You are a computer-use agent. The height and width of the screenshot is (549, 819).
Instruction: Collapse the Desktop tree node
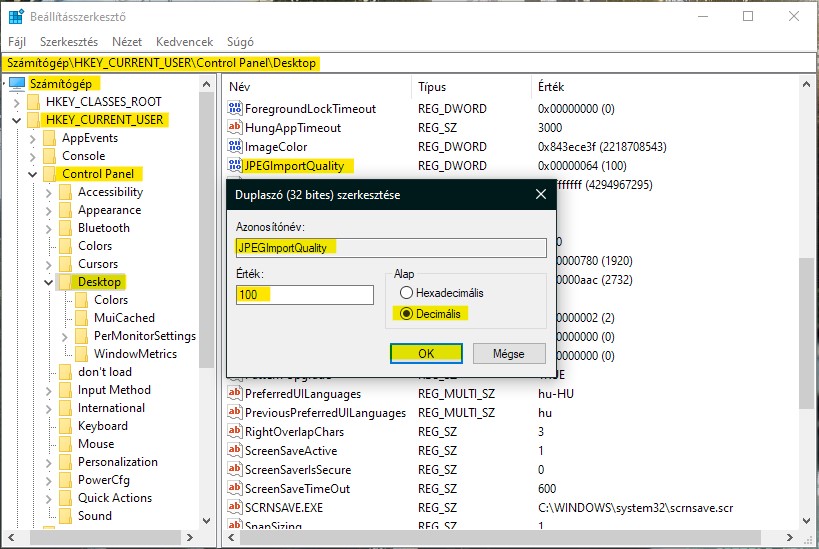49,282
